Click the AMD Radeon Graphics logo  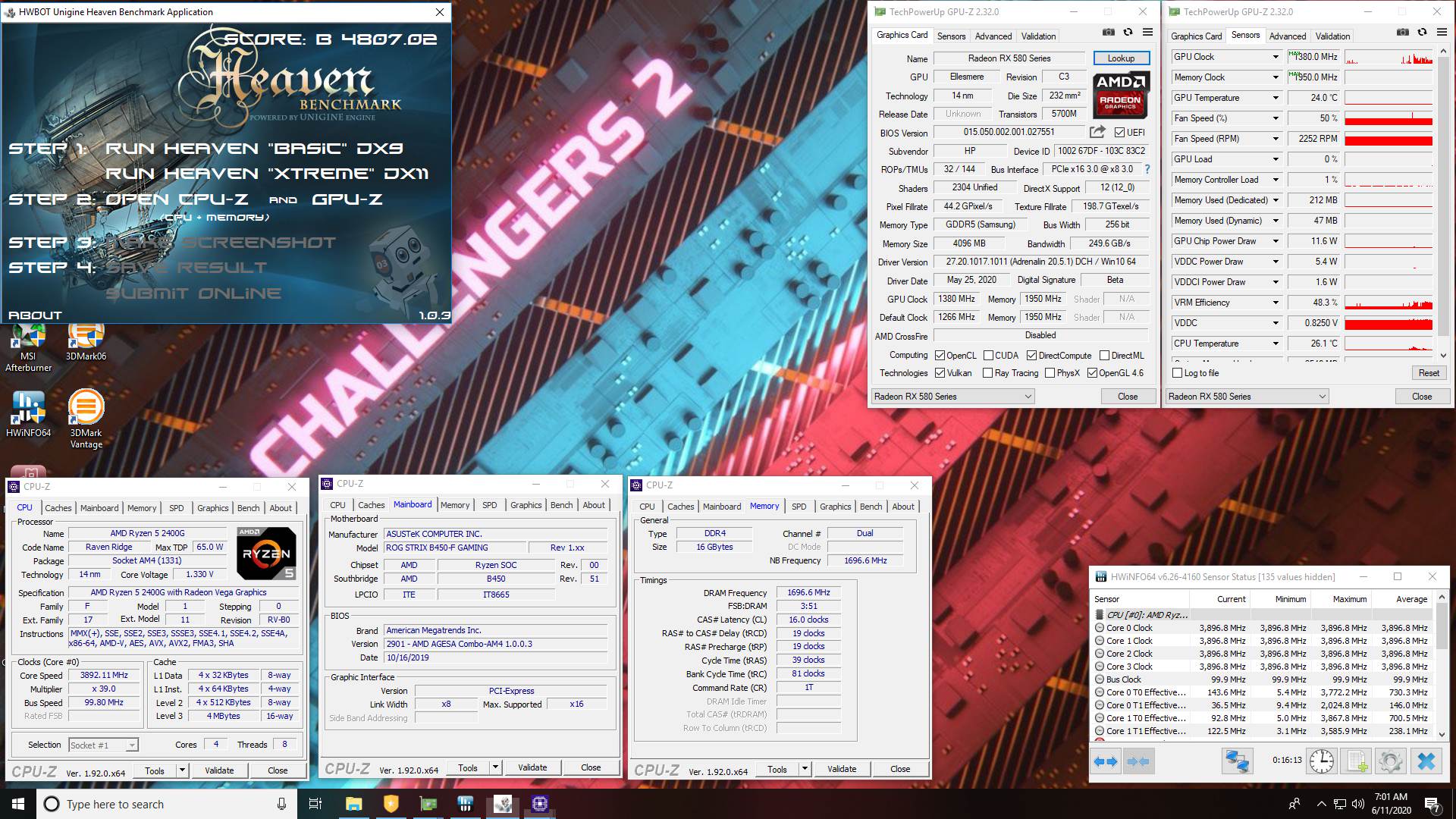[1121, 94]
